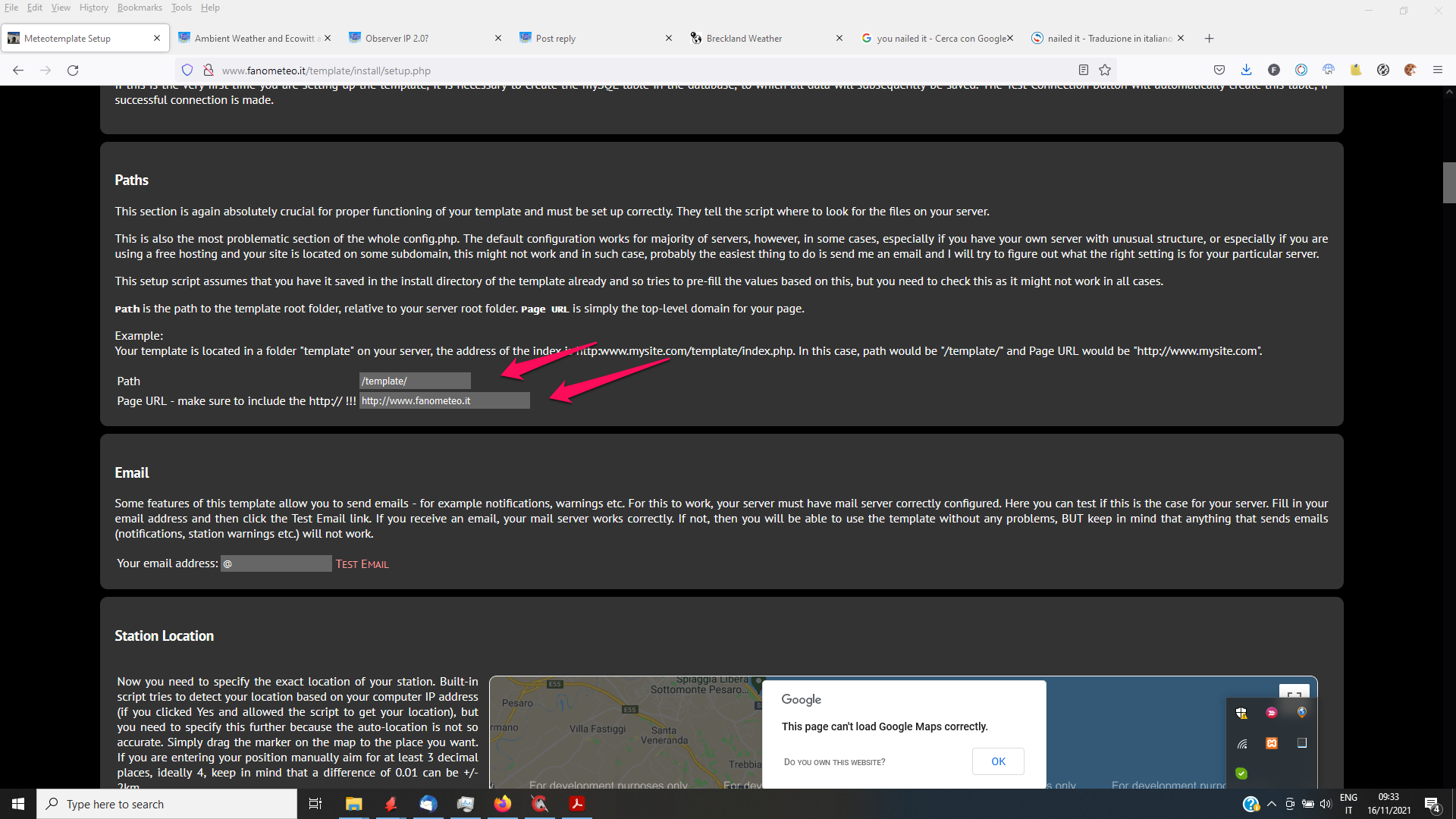Screen dimensions: 1456x819
Task: Open the dark F extension icon
Action: pos(1274,71)
